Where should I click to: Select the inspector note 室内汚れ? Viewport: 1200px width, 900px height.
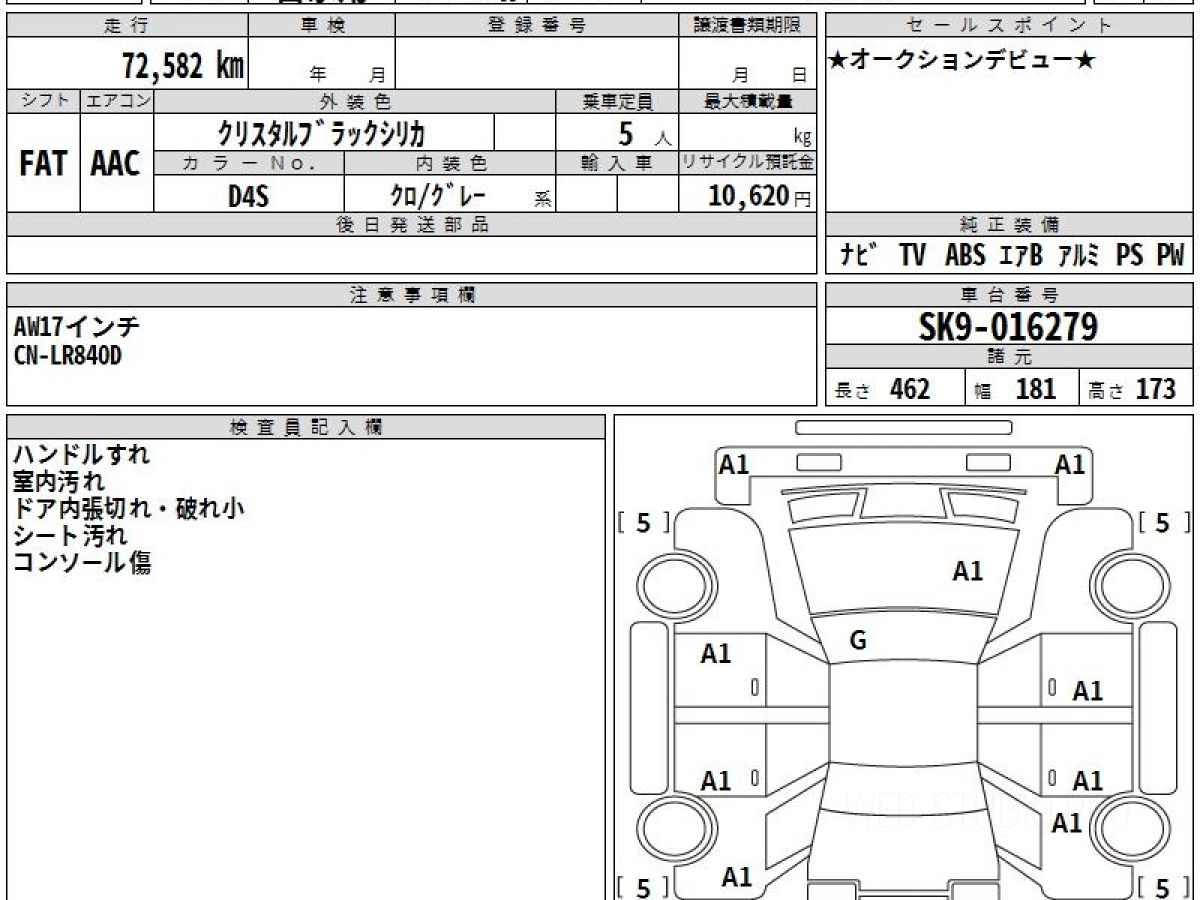tap(58, 481)
